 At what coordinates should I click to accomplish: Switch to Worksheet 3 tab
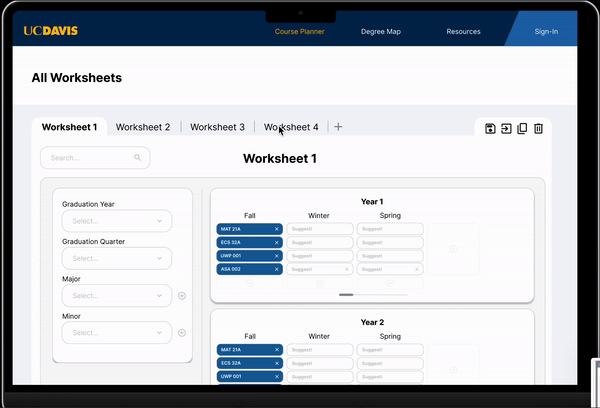pos(217,127)
